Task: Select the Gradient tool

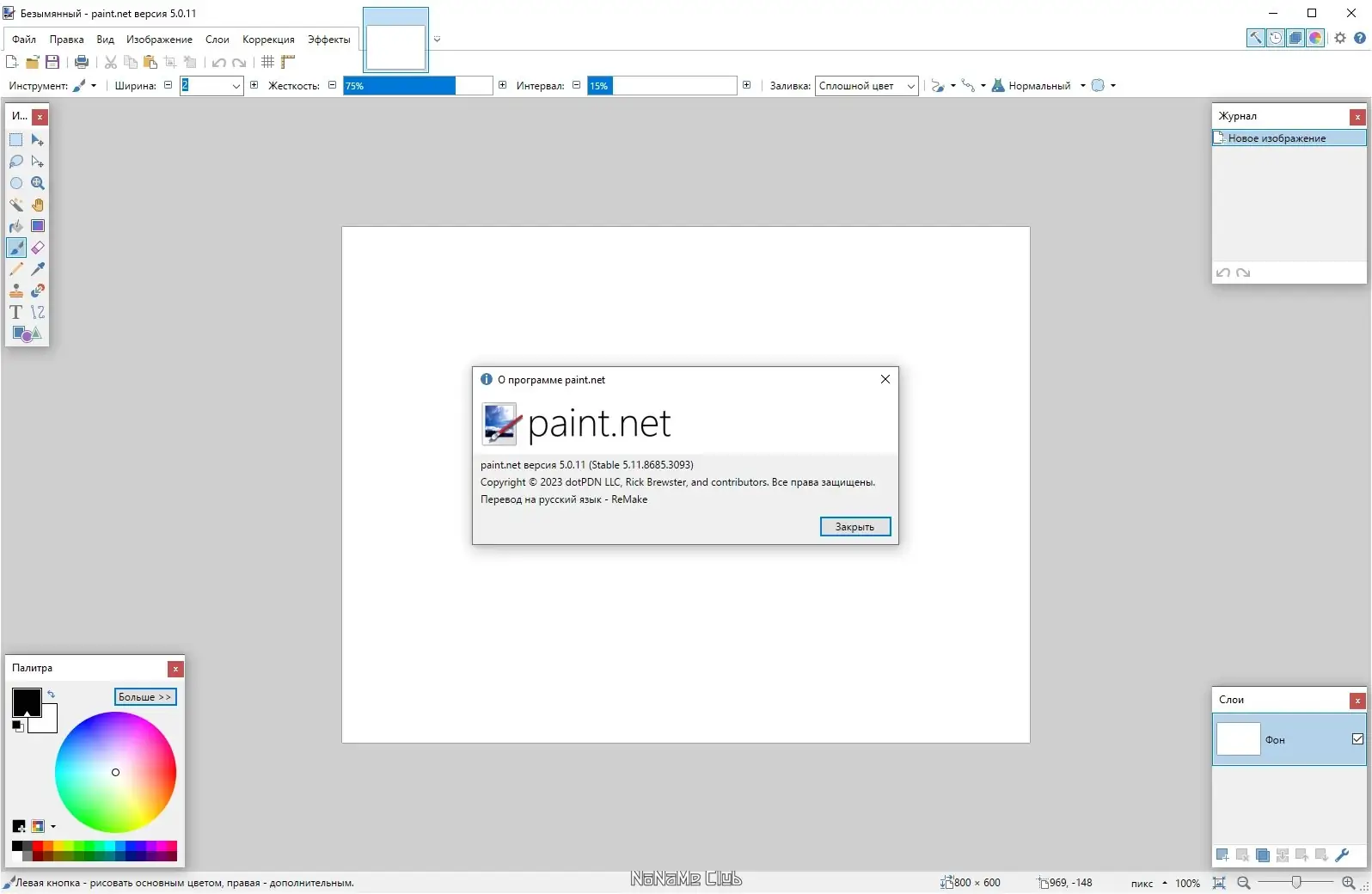Action: point(38,226)
